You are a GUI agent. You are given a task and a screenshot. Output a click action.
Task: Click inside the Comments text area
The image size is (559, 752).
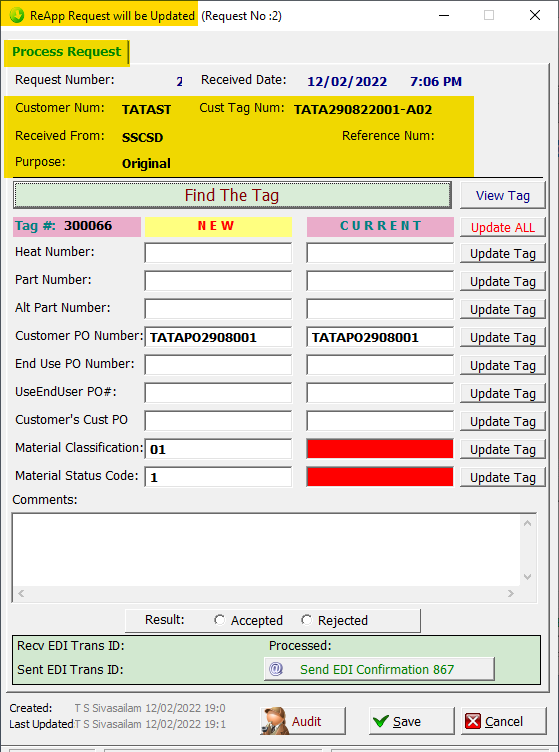266,550
